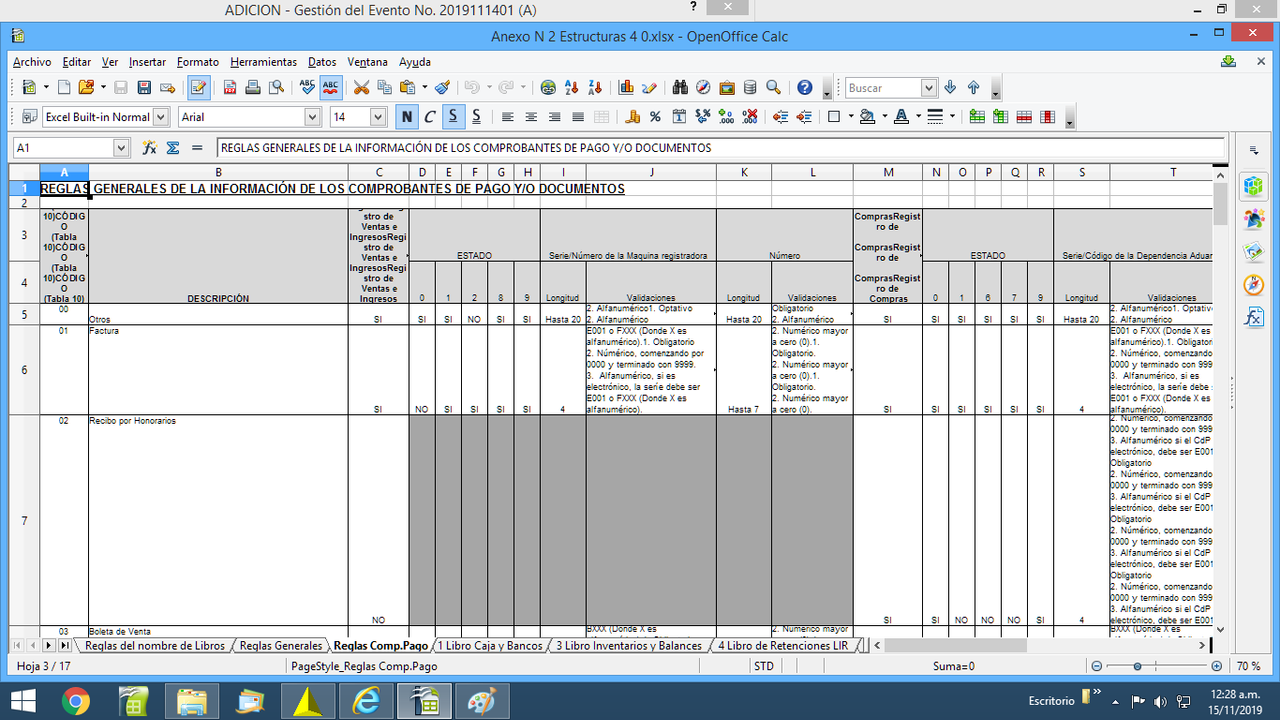This screenshot has height=720, width=1280.
Task: Open the Apply Style dropdown
Action: pos(161,117)
